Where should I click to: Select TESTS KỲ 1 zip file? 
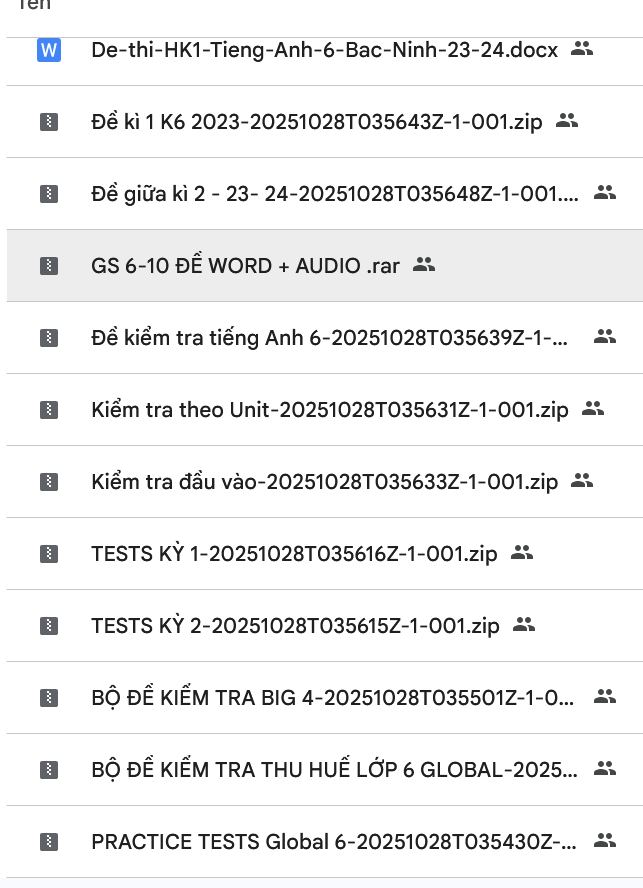[x=294, y=554]
